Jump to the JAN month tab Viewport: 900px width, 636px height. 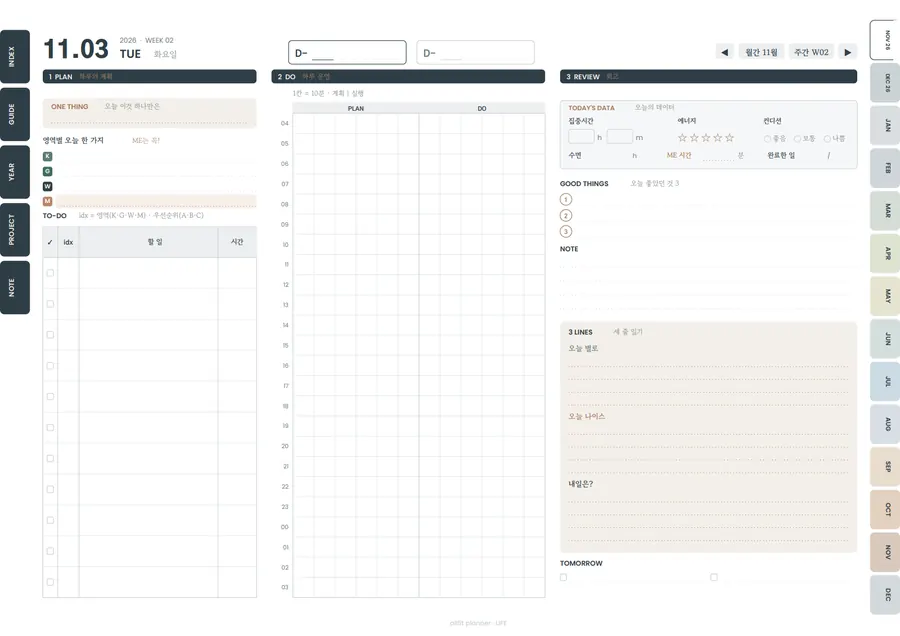click(886, 125)
